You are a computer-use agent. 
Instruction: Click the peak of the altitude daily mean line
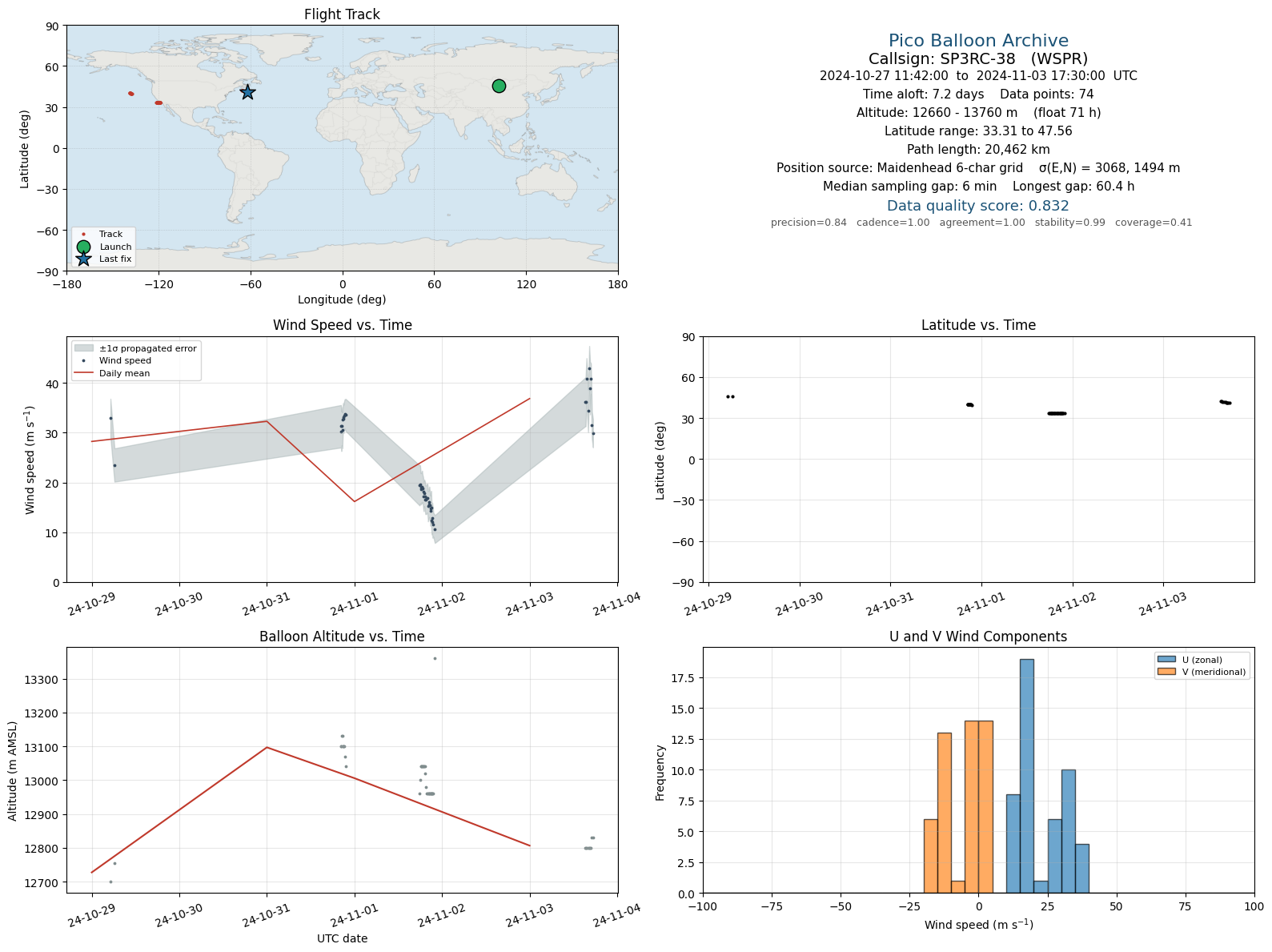[267, 747]
